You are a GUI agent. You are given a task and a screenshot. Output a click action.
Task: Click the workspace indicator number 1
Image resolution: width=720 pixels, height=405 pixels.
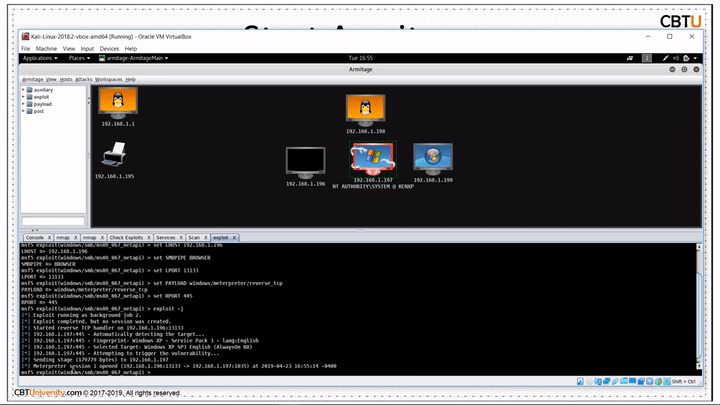[x=647, y=58]
